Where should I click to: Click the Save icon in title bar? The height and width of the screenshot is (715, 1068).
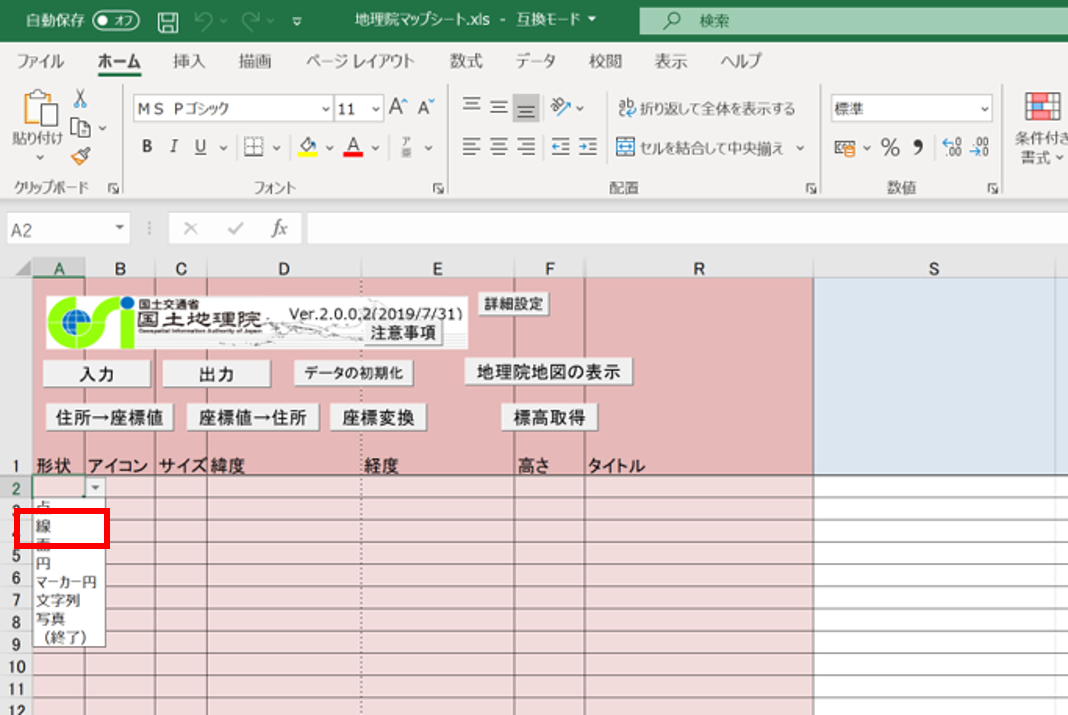pos(168,21)
